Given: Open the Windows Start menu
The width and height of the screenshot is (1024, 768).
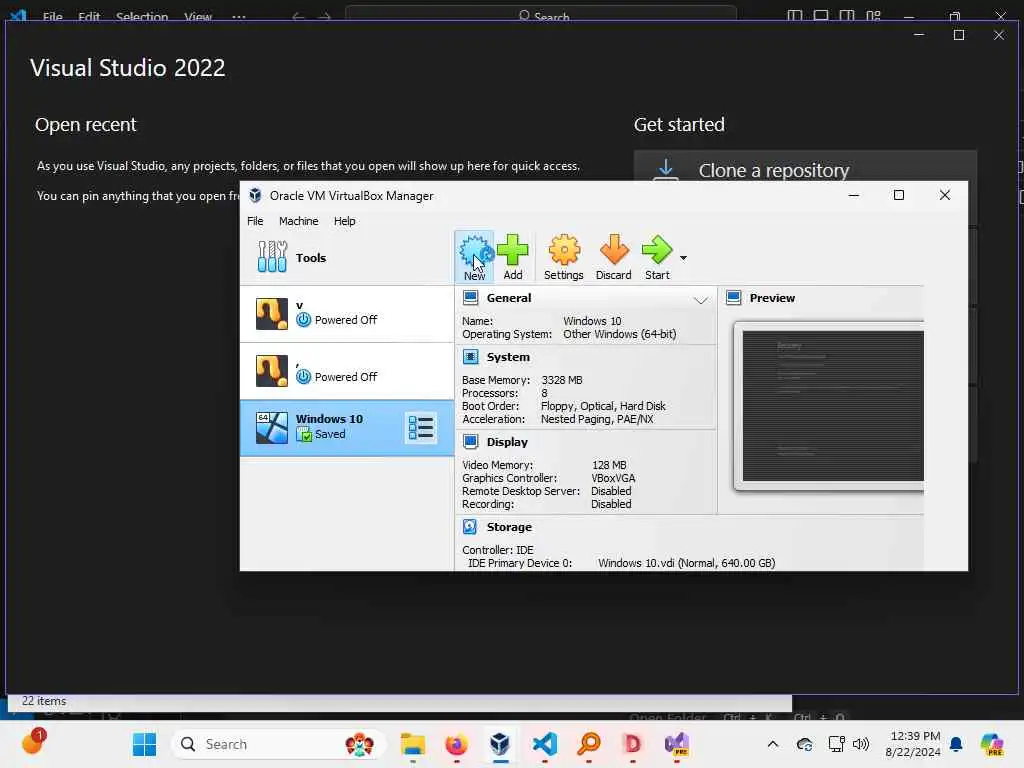Looking at the screenshot, I should pos(144,744).
